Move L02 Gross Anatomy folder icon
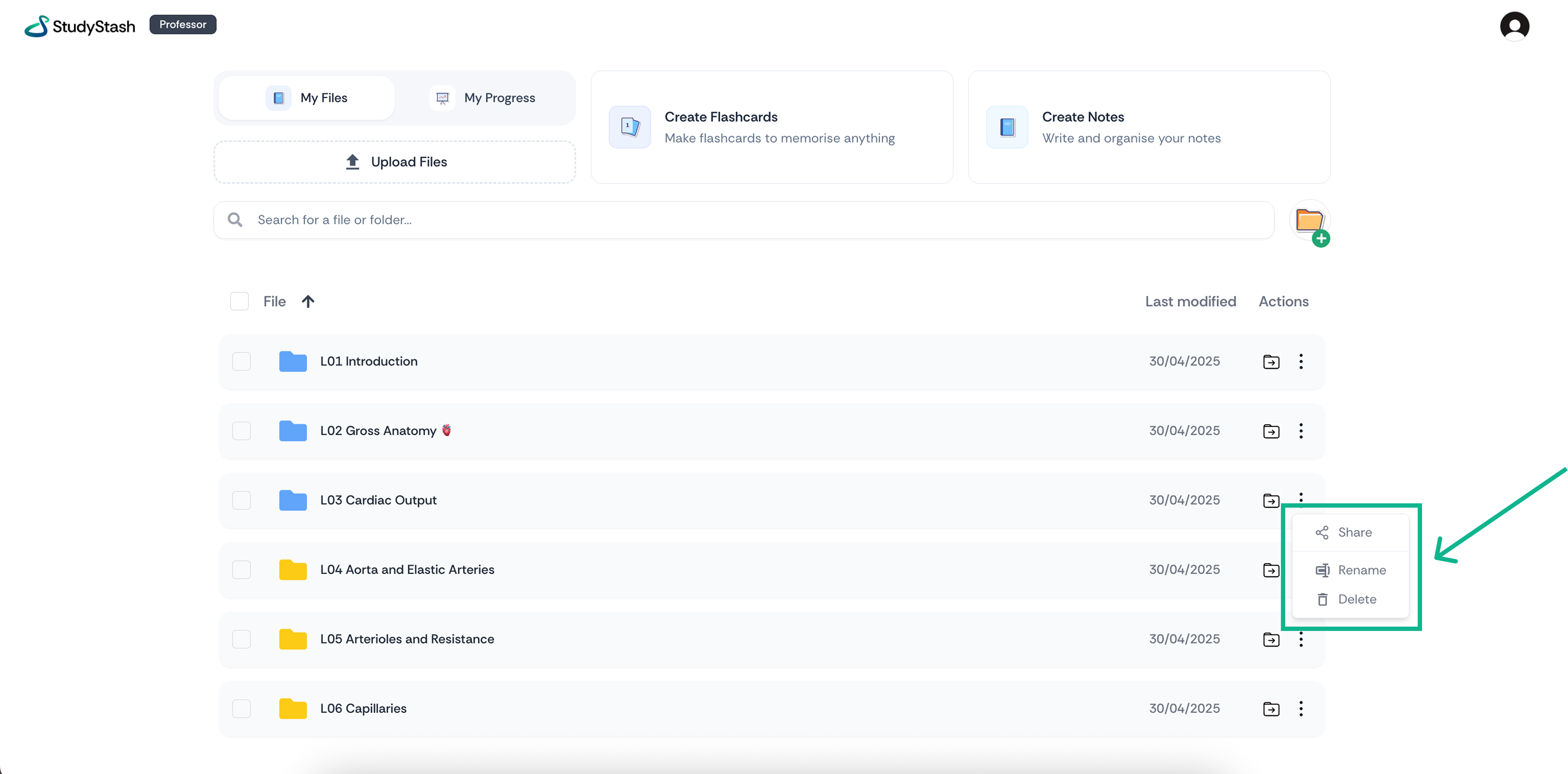Viewport: 1568px width, 774px height. [1271, 431]
